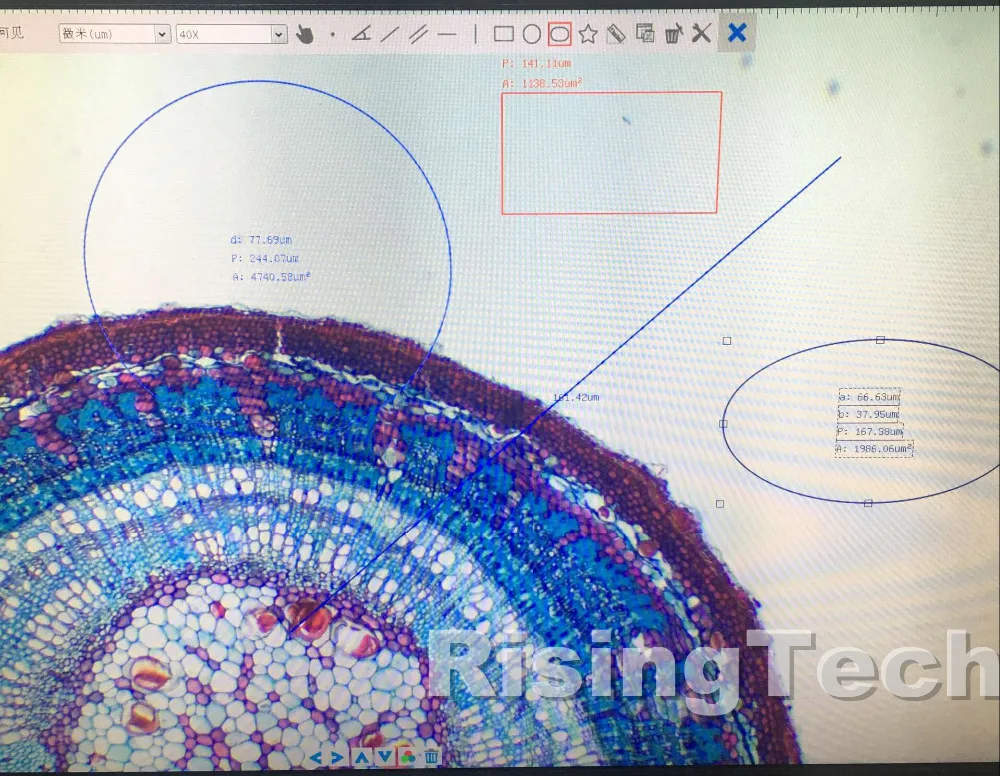This screenshot has width=1000, height=776.
Task: Click the ellipse 'a: 66.63um' label
Action: (x=869, y=397)
